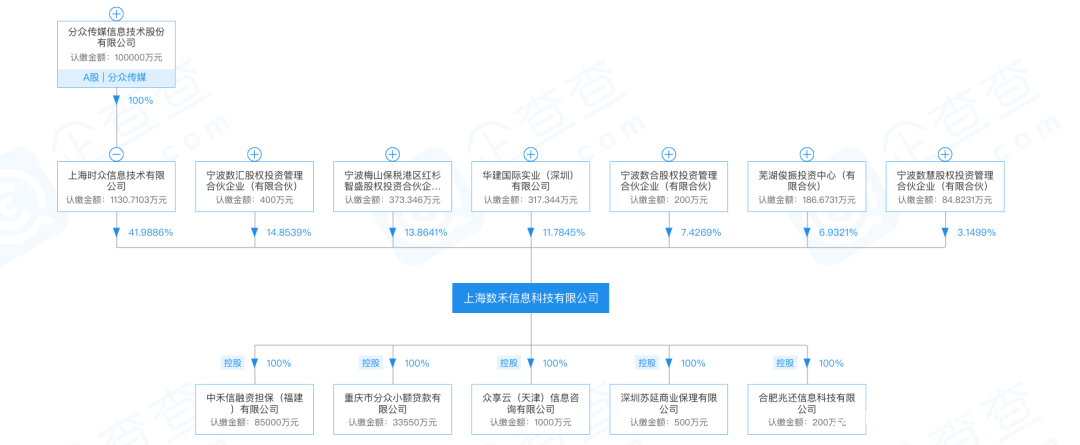1080x445 pixels.
Task: Open the 宁波数合股权投资管理合伙企业 node
Action: click(x=669, y=186)
